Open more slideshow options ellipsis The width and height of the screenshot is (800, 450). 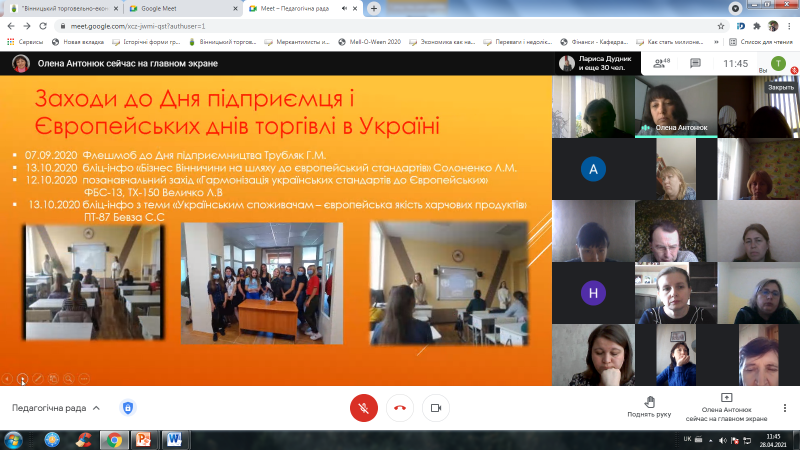84,379
